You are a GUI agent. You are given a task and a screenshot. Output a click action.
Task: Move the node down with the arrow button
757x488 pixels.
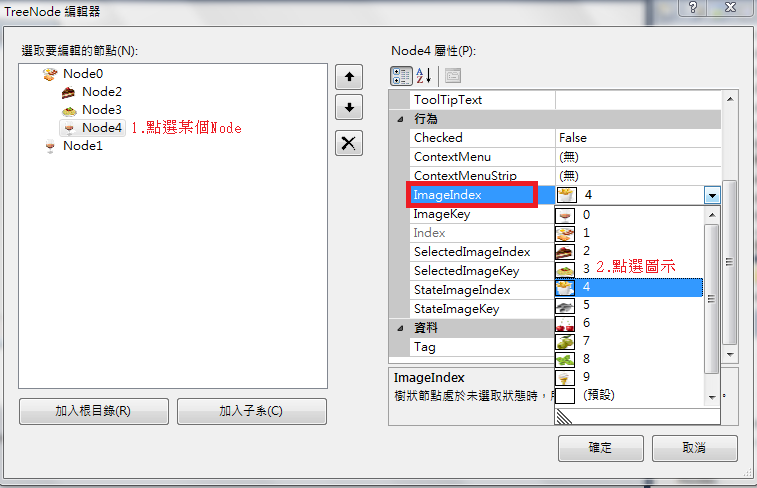click(349, 107)
